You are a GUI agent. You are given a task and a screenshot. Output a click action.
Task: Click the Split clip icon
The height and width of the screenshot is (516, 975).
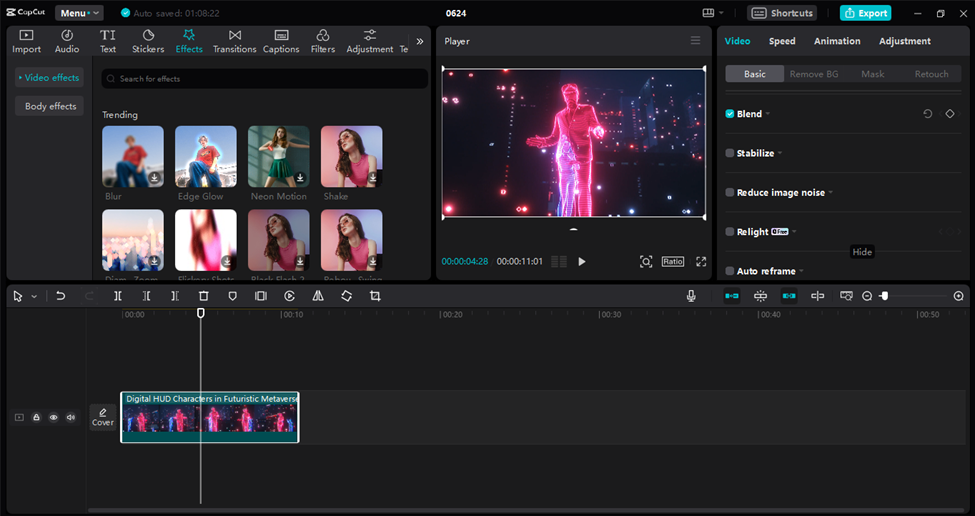pos(118,296)
